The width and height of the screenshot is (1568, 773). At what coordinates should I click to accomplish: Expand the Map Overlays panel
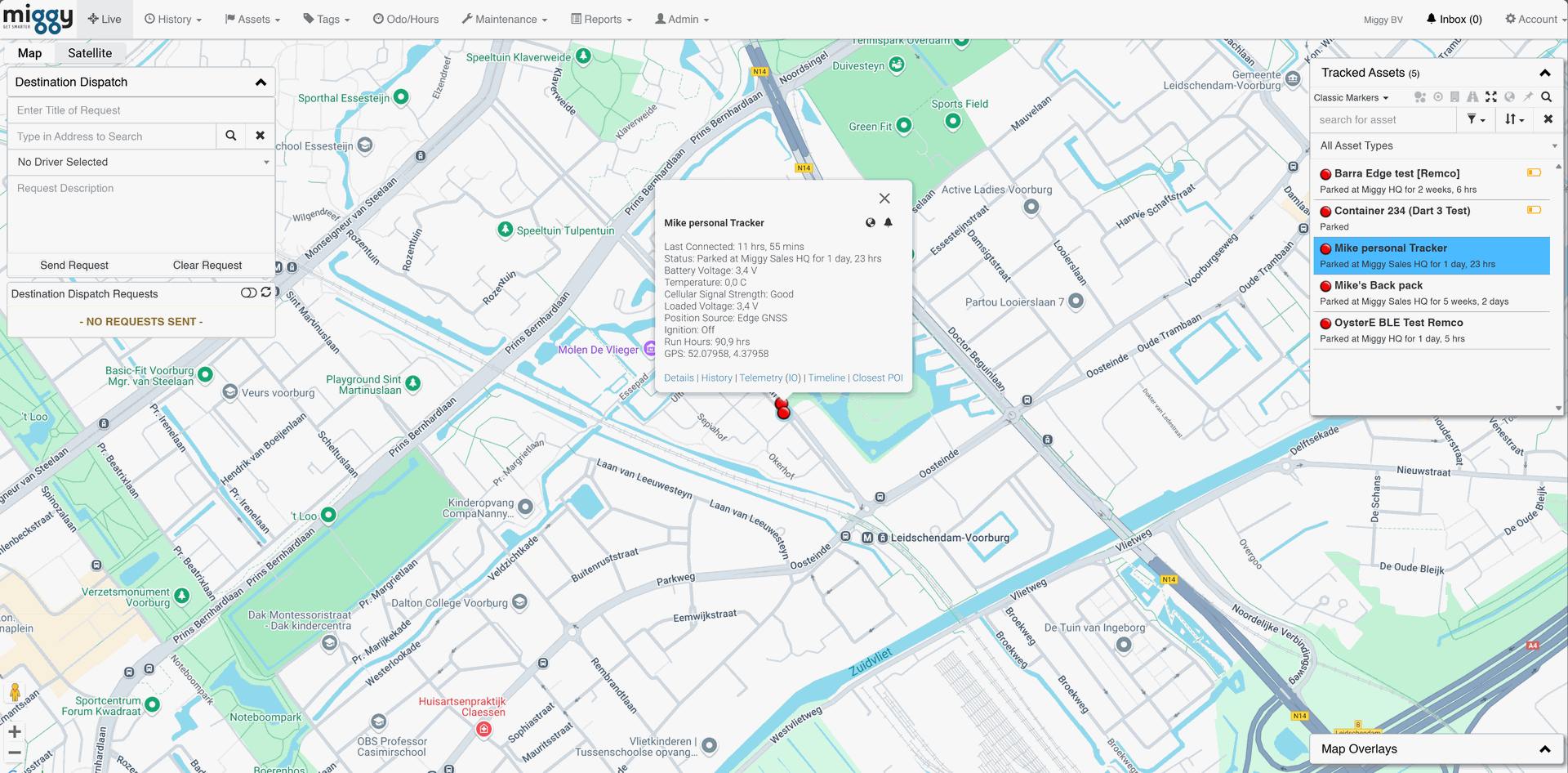click(1544, 748)
